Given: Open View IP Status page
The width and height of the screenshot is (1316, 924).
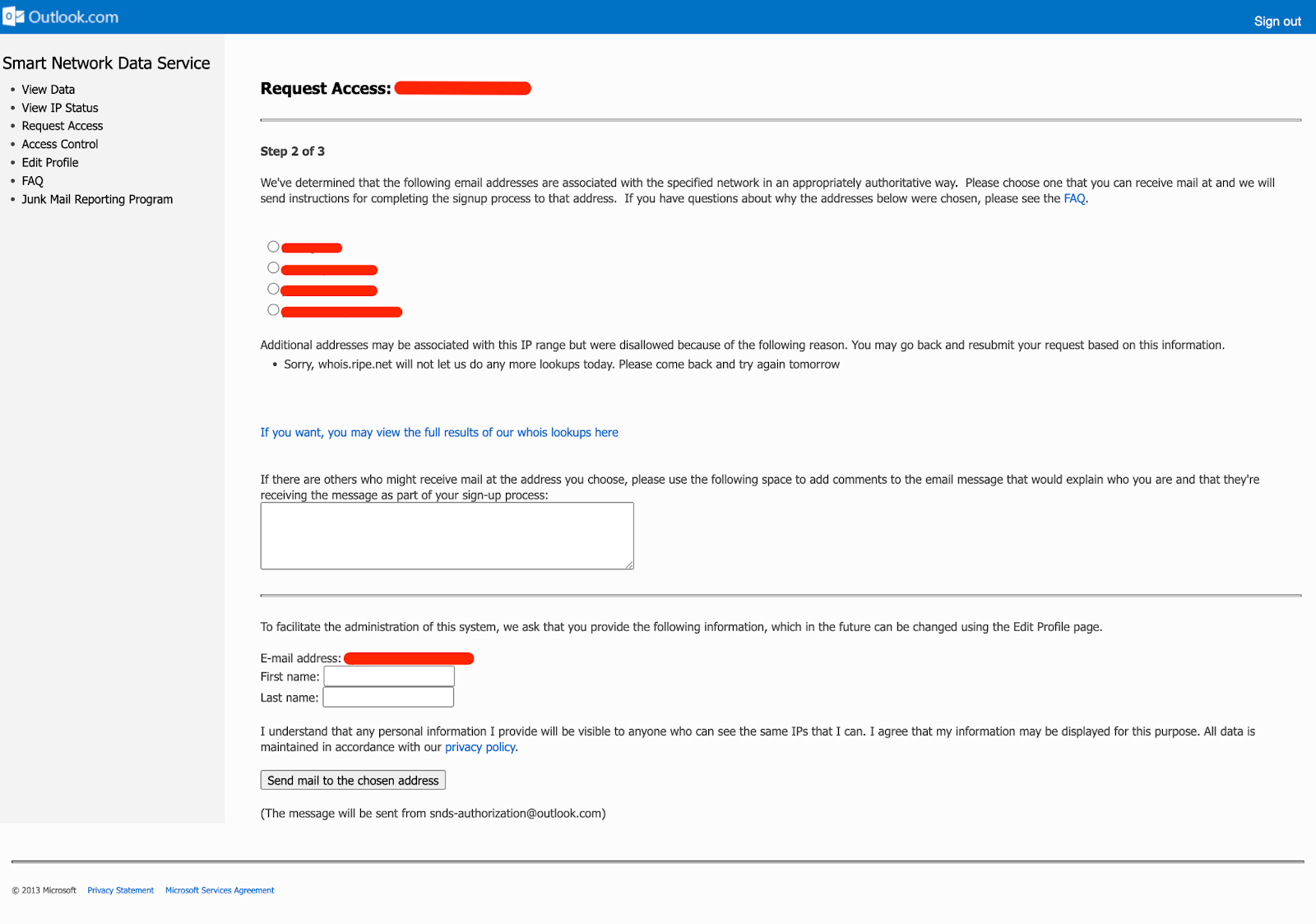Looking at the screenshot, I should (x=60, y=108).
